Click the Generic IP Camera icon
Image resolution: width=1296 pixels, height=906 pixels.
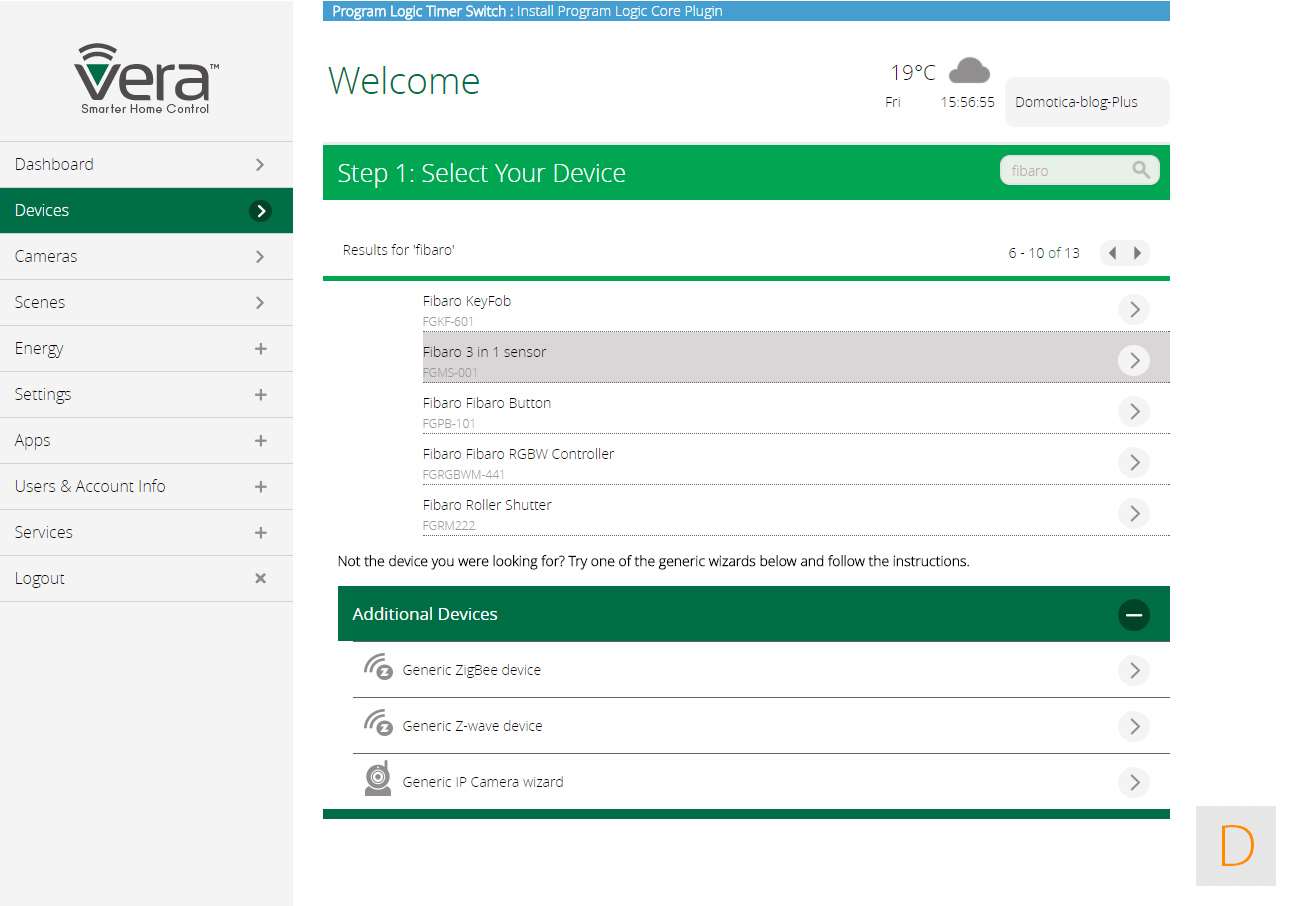click(x=378, y=779)
